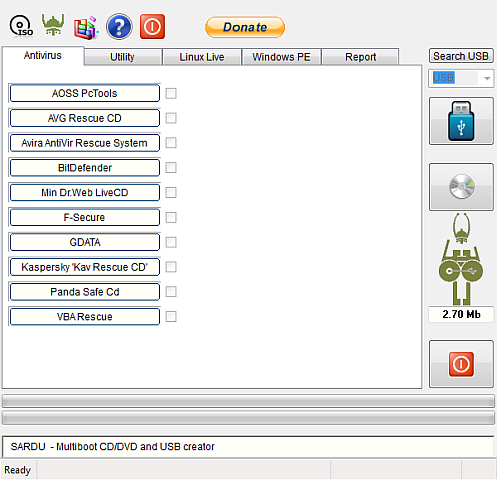Select the Windows PE tab

click(281, 57)
